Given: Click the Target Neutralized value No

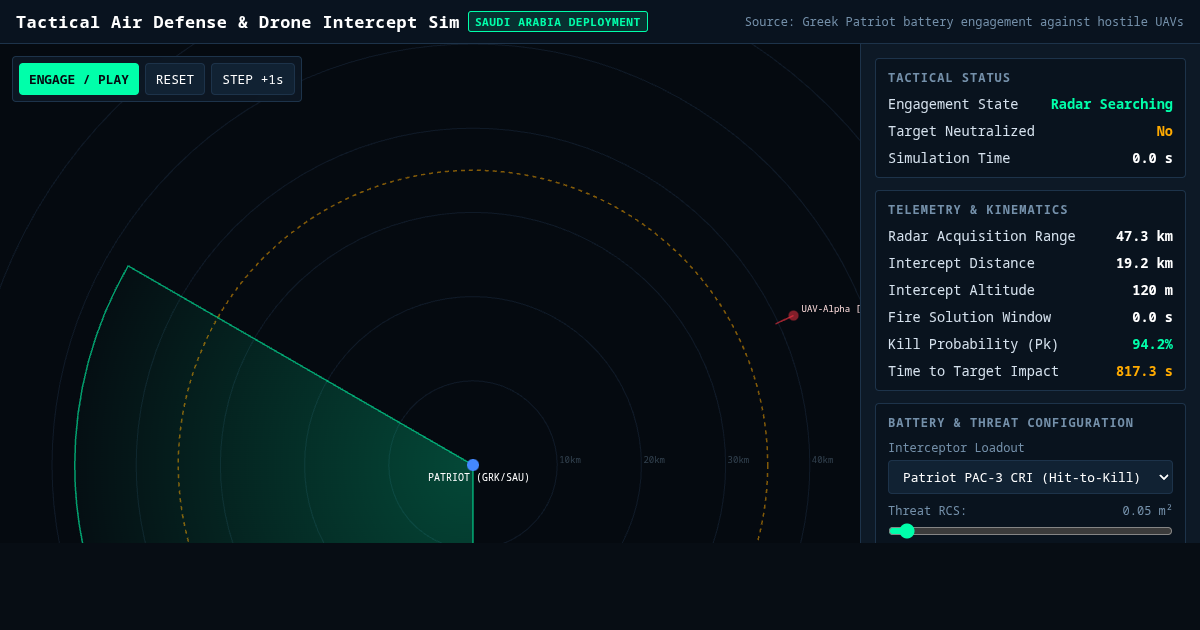Looking at the screenshot, I should [x=1165, y=131].
